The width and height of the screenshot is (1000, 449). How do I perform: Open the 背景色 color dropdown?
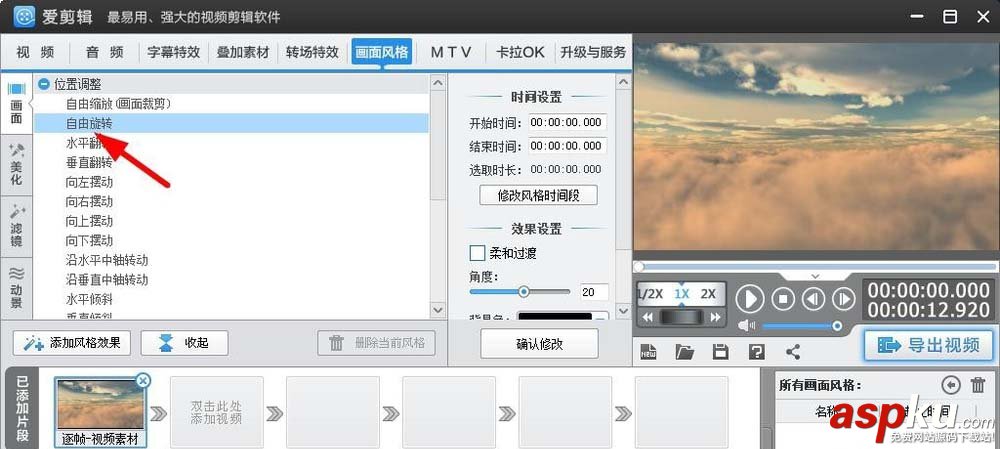coord(601,316)
